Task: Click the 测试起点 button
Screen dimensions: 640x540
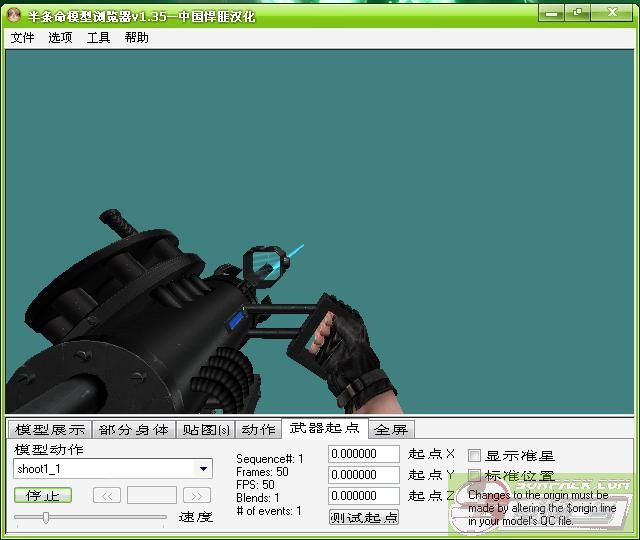Action: click(x=364, y=517)
